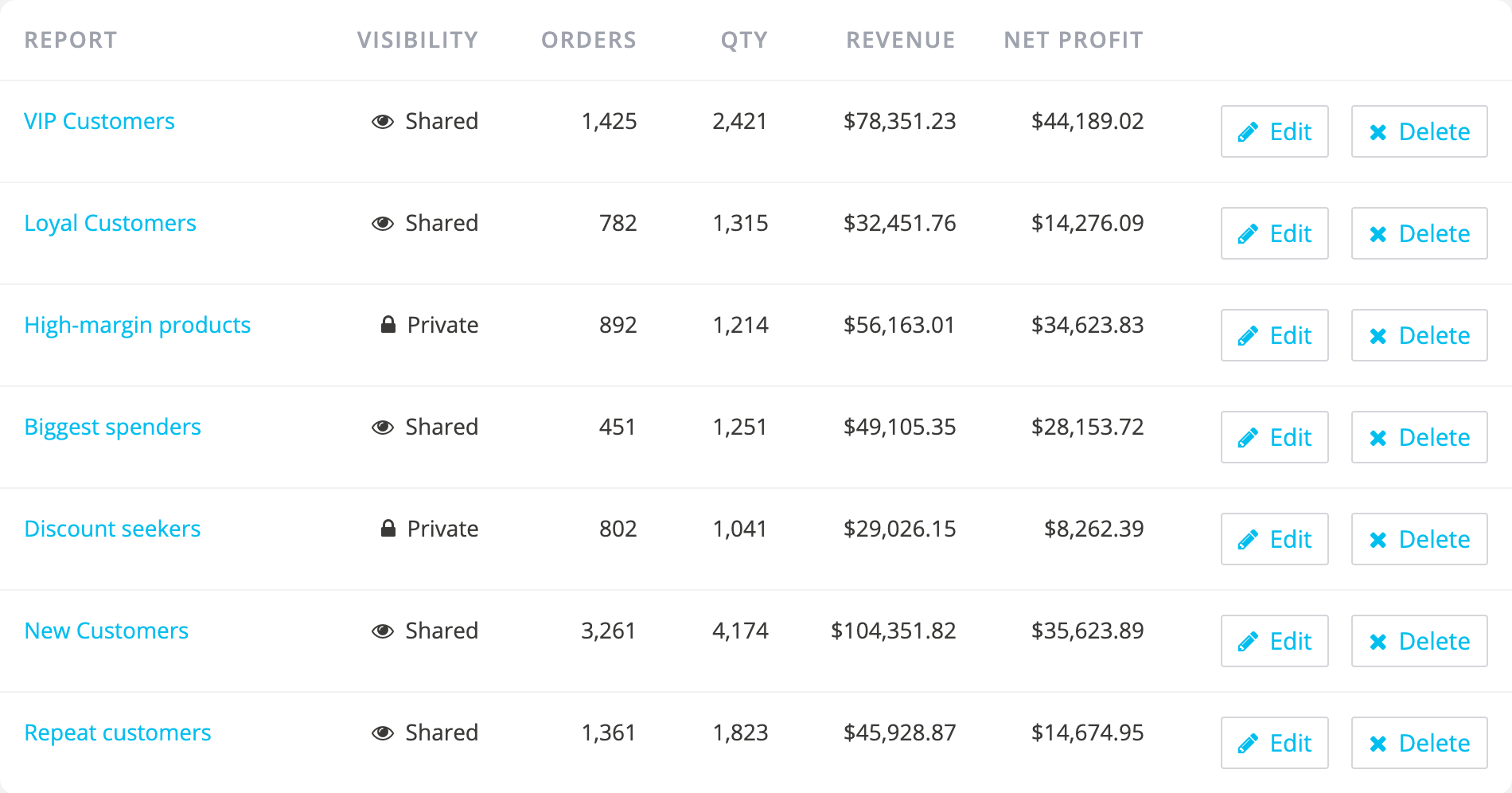This screenshot has height=793, width=1512.
Task: Edit the Discount seekers report
Action: click(1275, 539)
